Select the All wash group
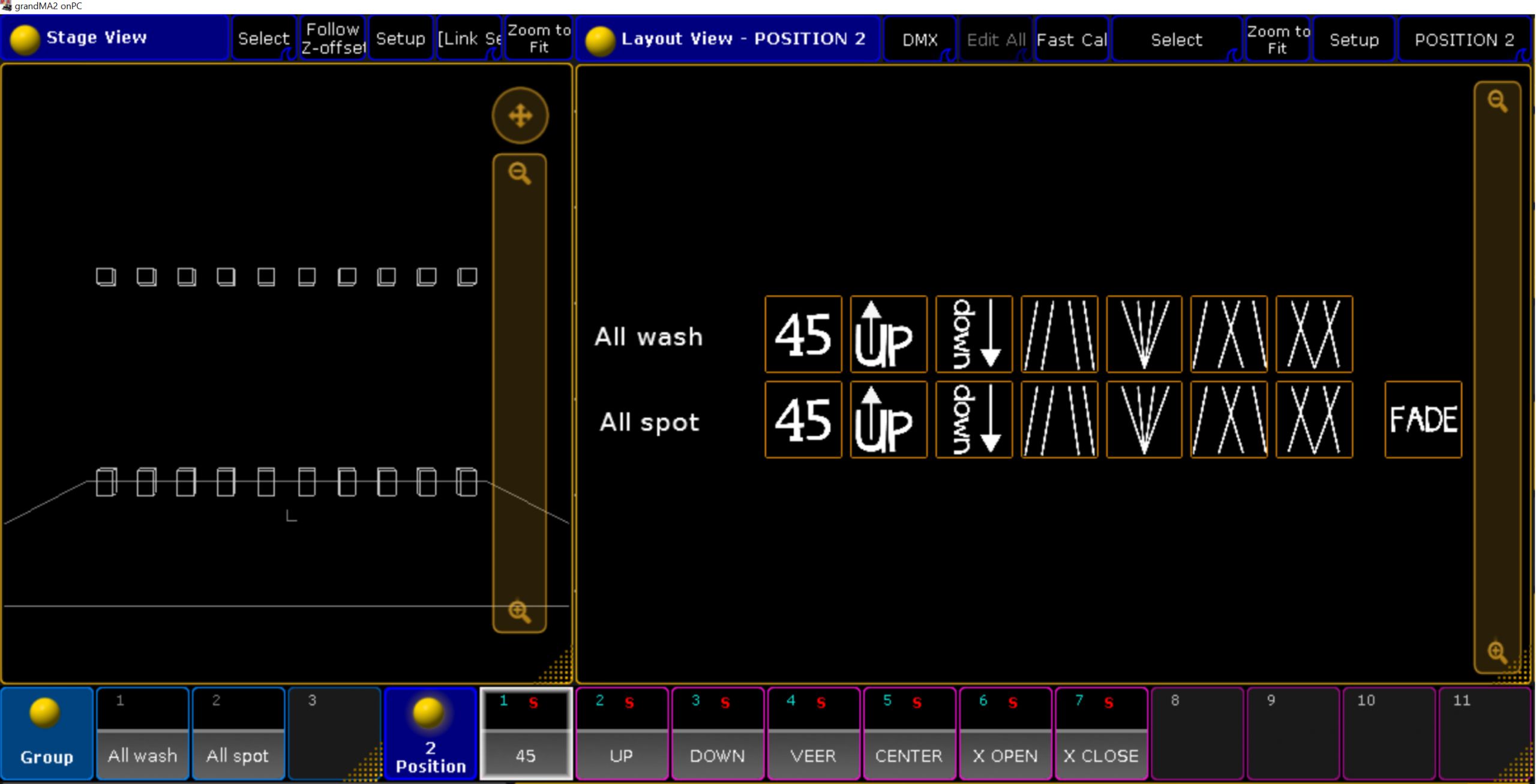This screenshot has height=784, width=1536. [143, 734]
